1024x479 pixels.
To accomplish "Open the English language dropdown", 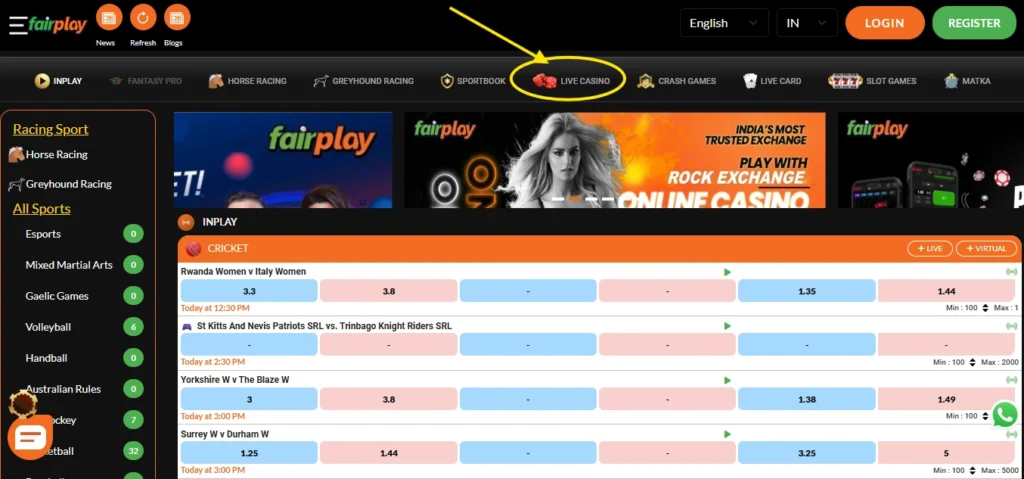I will (x=724, y=23).
